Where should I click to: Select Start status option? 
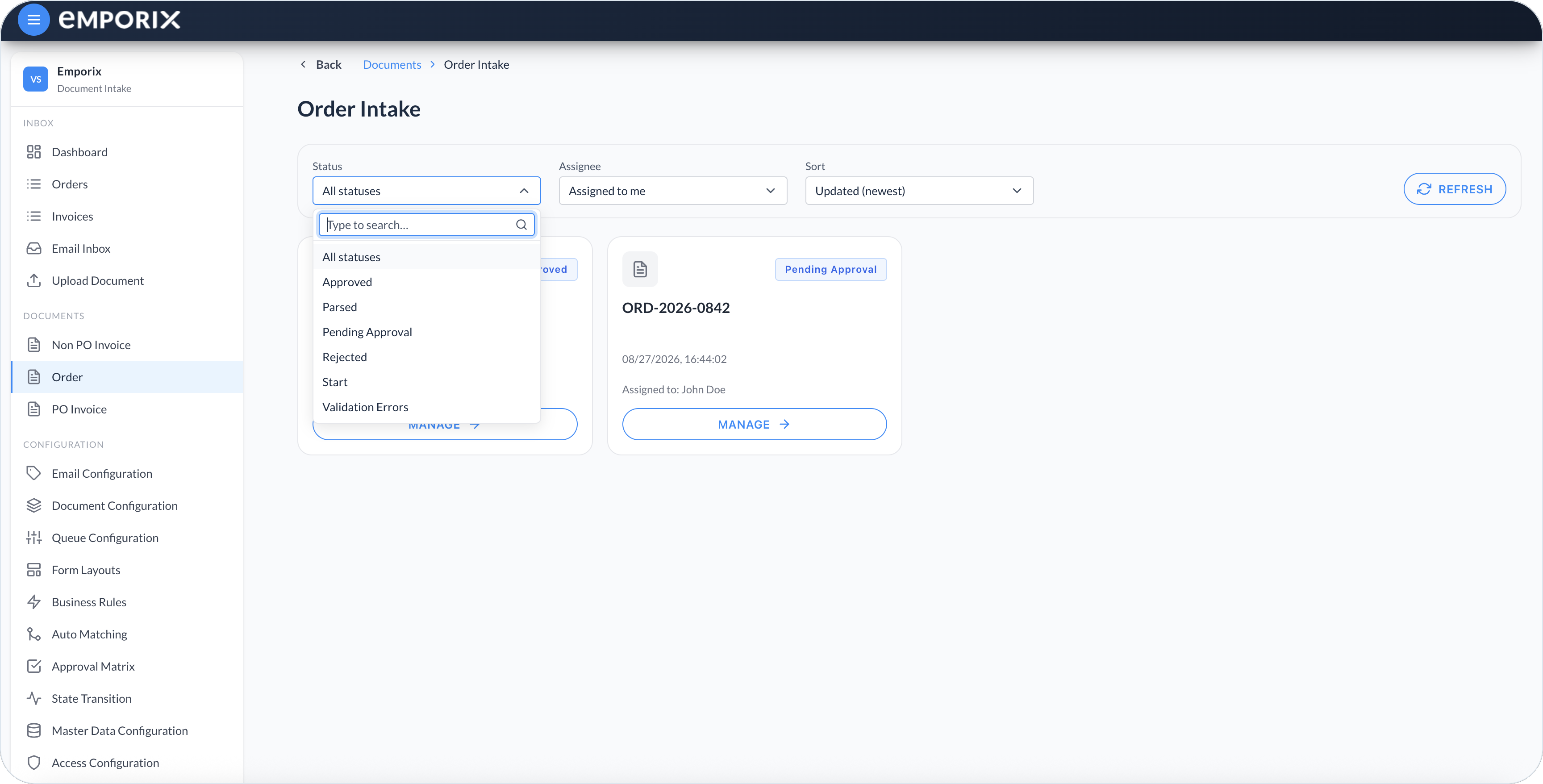point(426,382)
